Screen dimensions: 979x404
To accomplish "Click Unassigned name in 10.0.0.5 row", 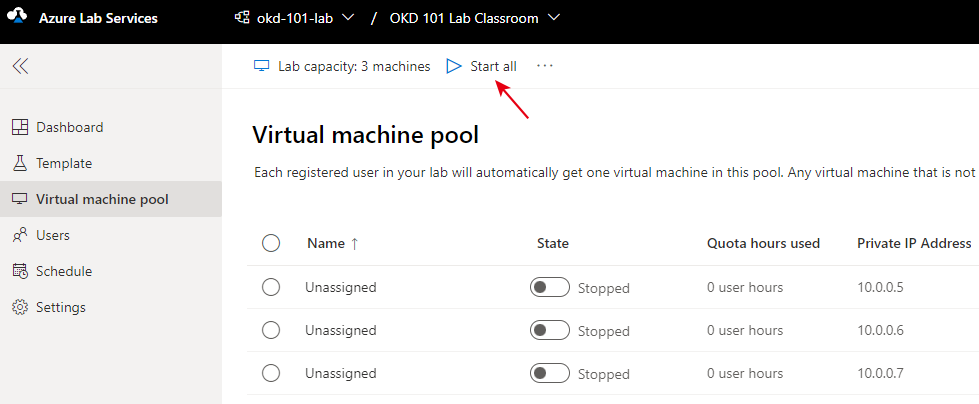I will [340, 287].
